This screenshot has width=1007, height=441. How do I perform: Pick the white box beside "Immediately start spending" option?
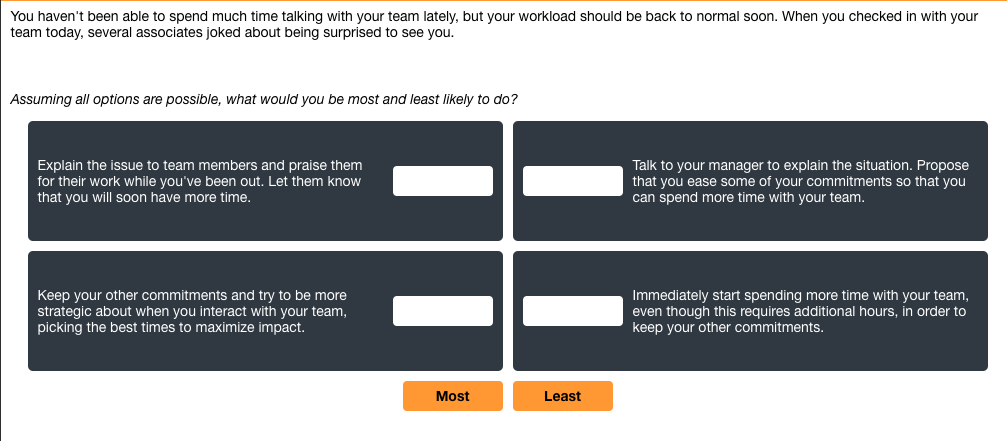pos(572,311)
